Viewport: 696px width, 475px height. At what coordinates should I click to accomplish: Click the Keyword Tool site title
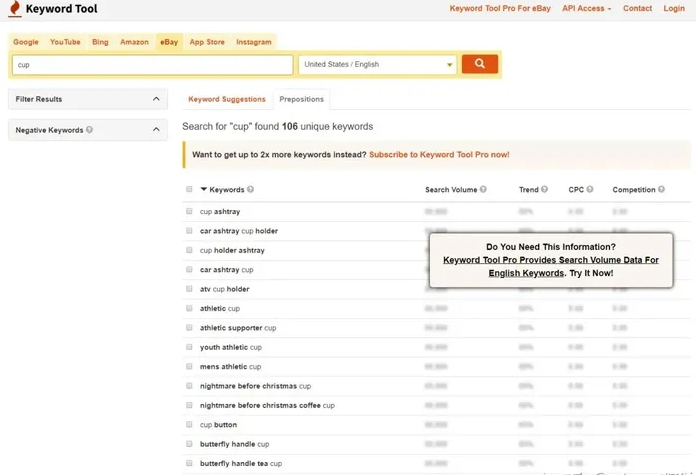tap(61, 8)
